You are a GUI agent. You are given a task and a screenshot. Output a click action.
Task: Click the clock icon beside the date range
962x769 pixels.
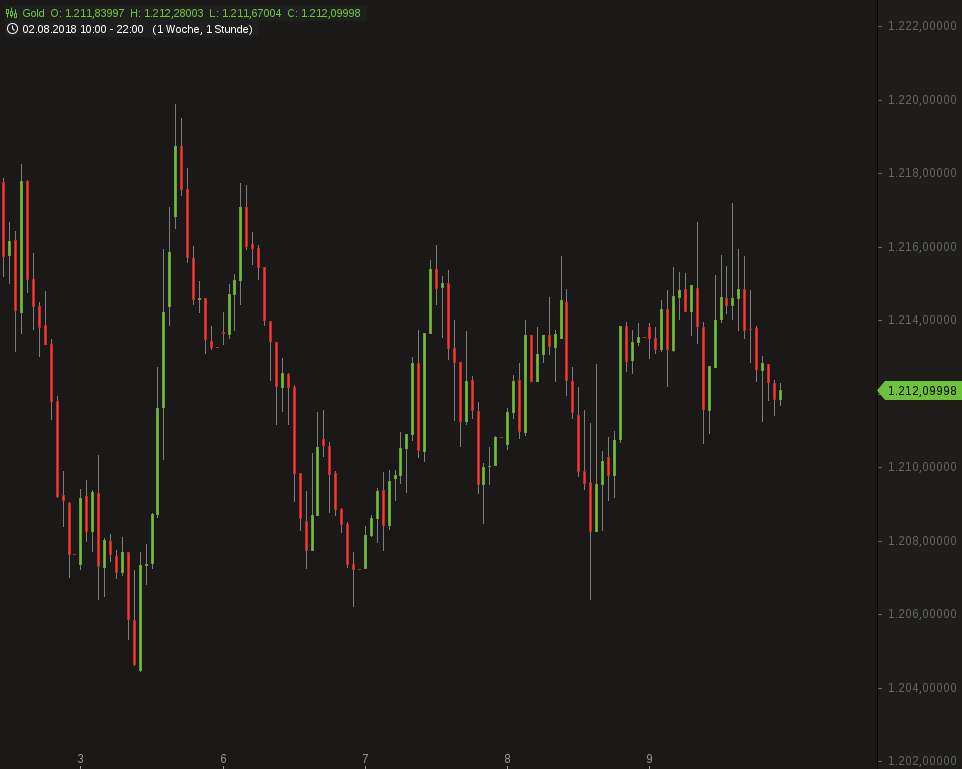click(12, 29)
